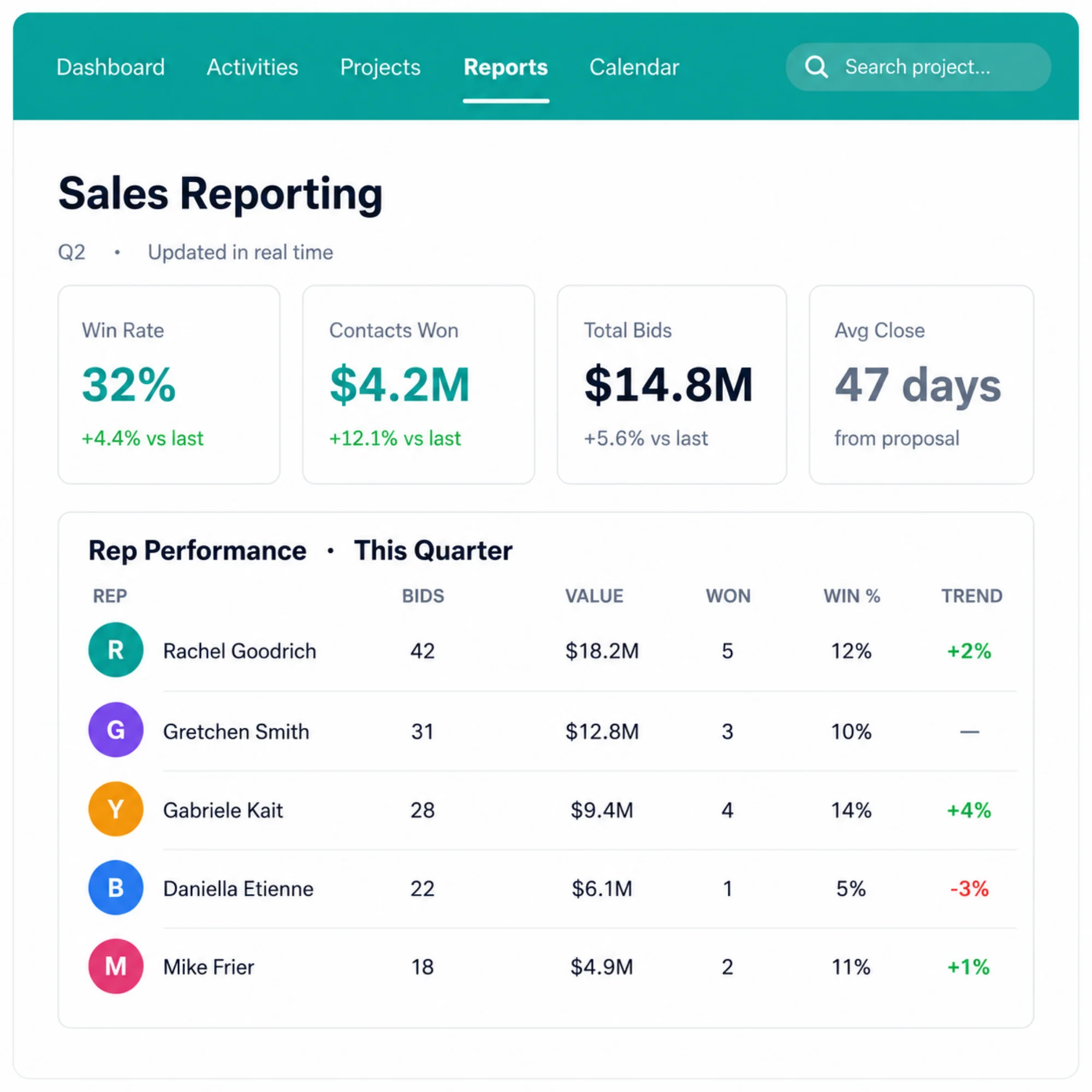Sort by the WIN % column header
Screen dimensions: 1092x1092
coord(852,596)
